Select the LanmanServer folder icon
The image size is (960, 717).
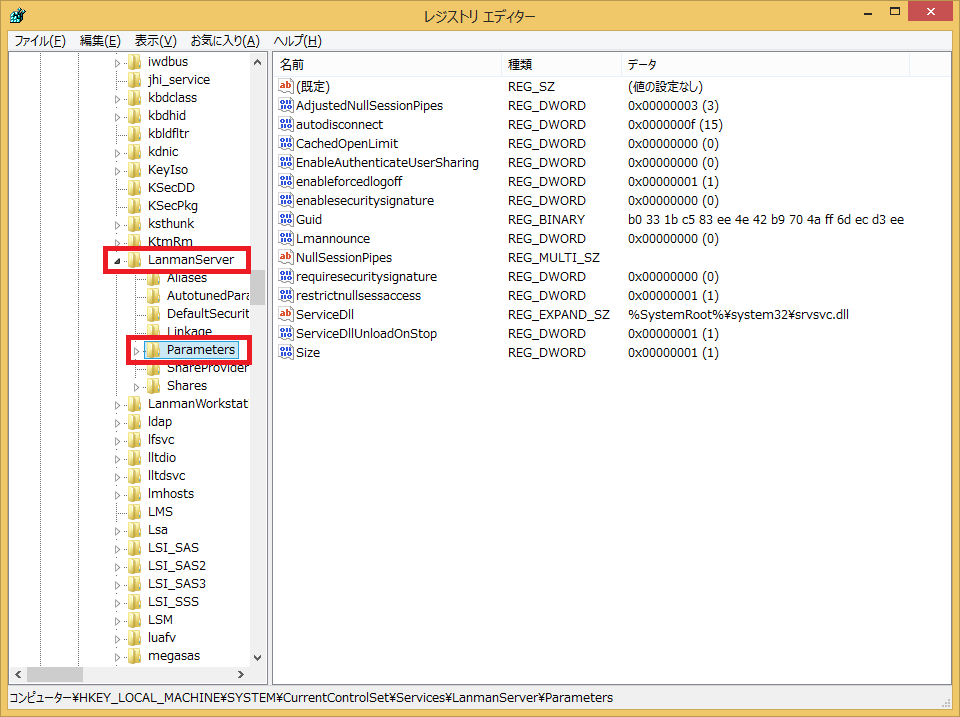coord(135,260)
